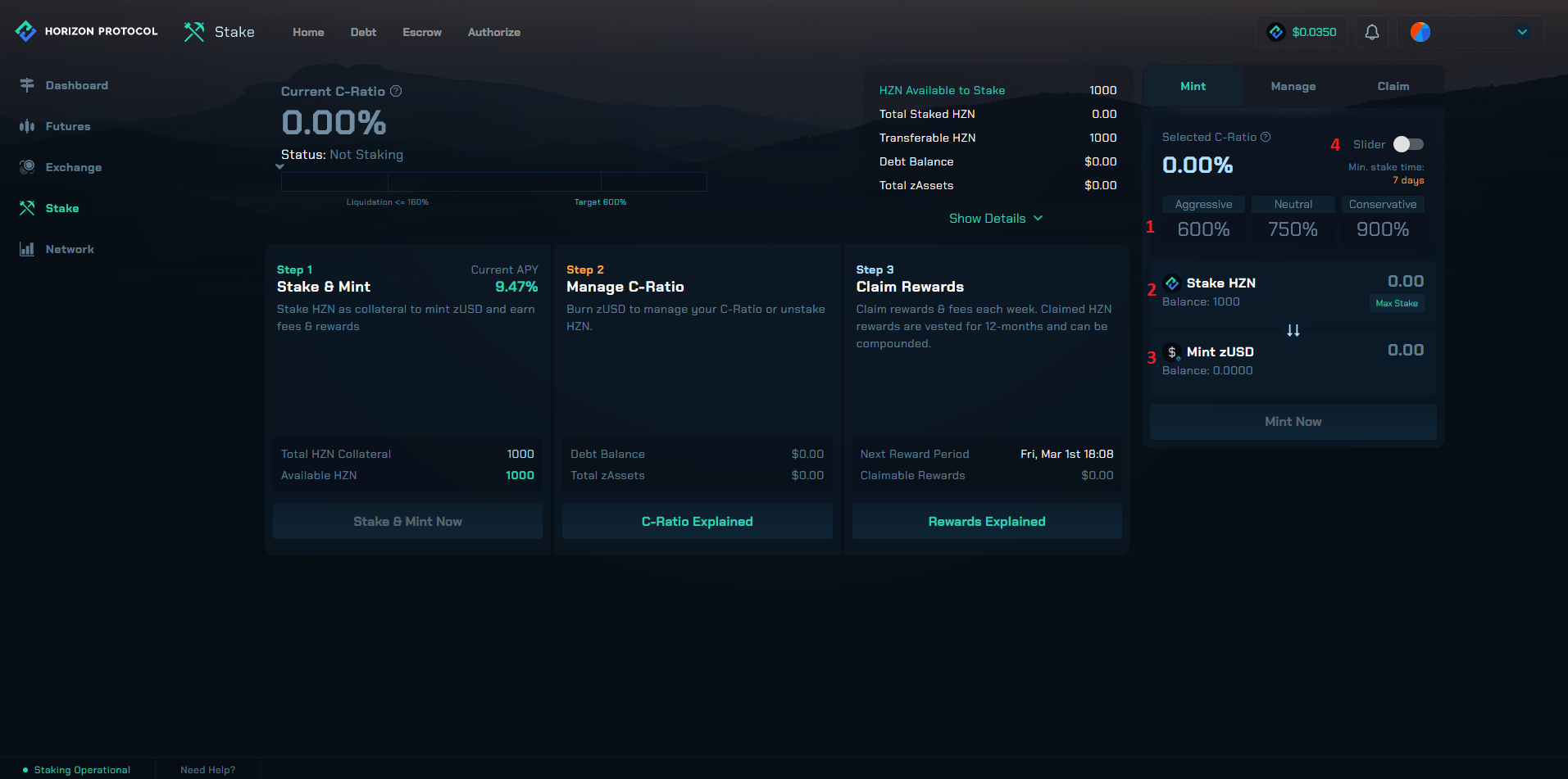Click the Transferable HZN row label
The height and width of the screenshot is (779, 1568).
pyautogui.click(x=928, y=138)
